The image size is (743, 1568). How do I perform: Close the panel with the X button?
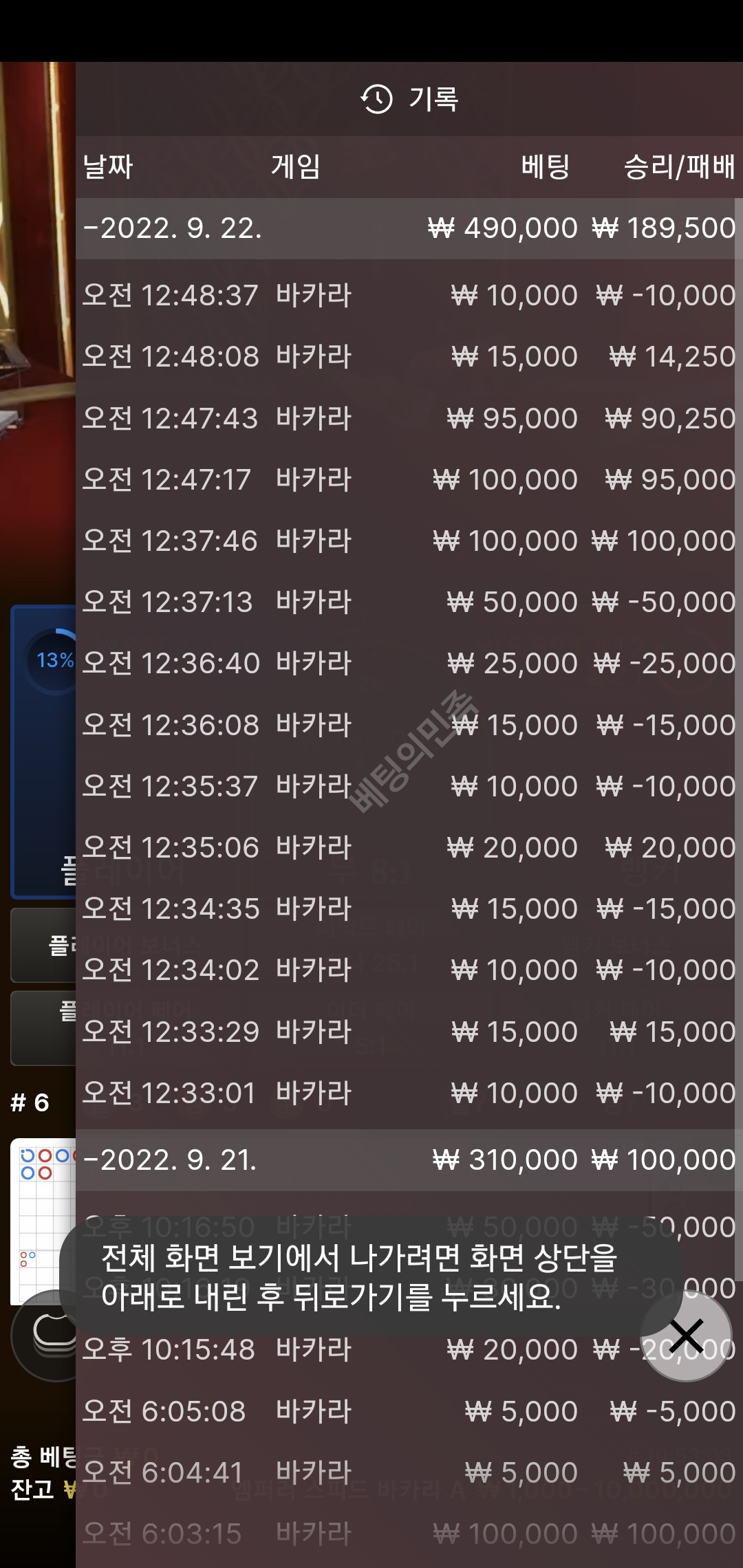686,1336
